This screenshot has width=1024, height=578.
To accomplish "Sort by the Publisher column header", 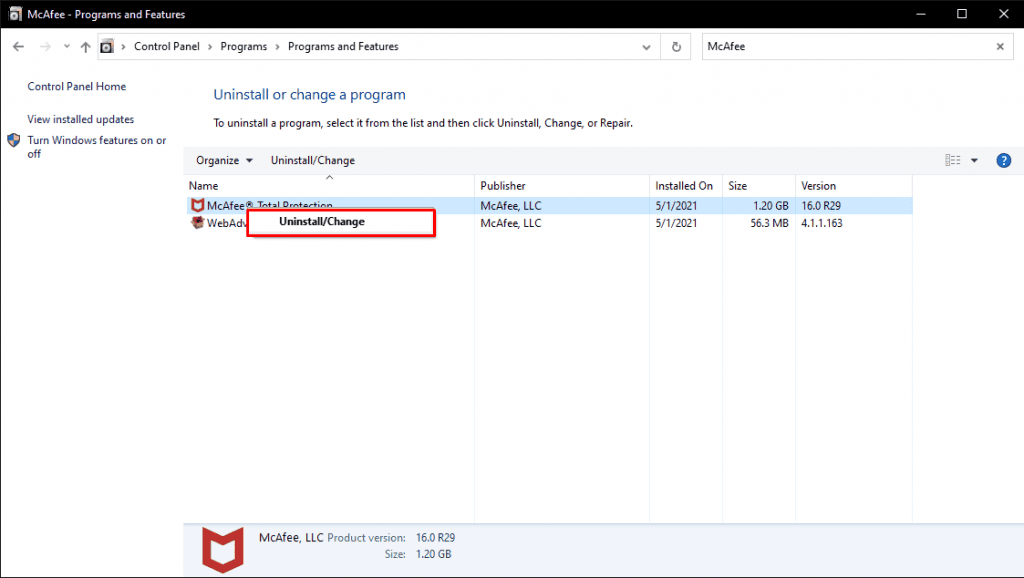I will tap(562, 185).
